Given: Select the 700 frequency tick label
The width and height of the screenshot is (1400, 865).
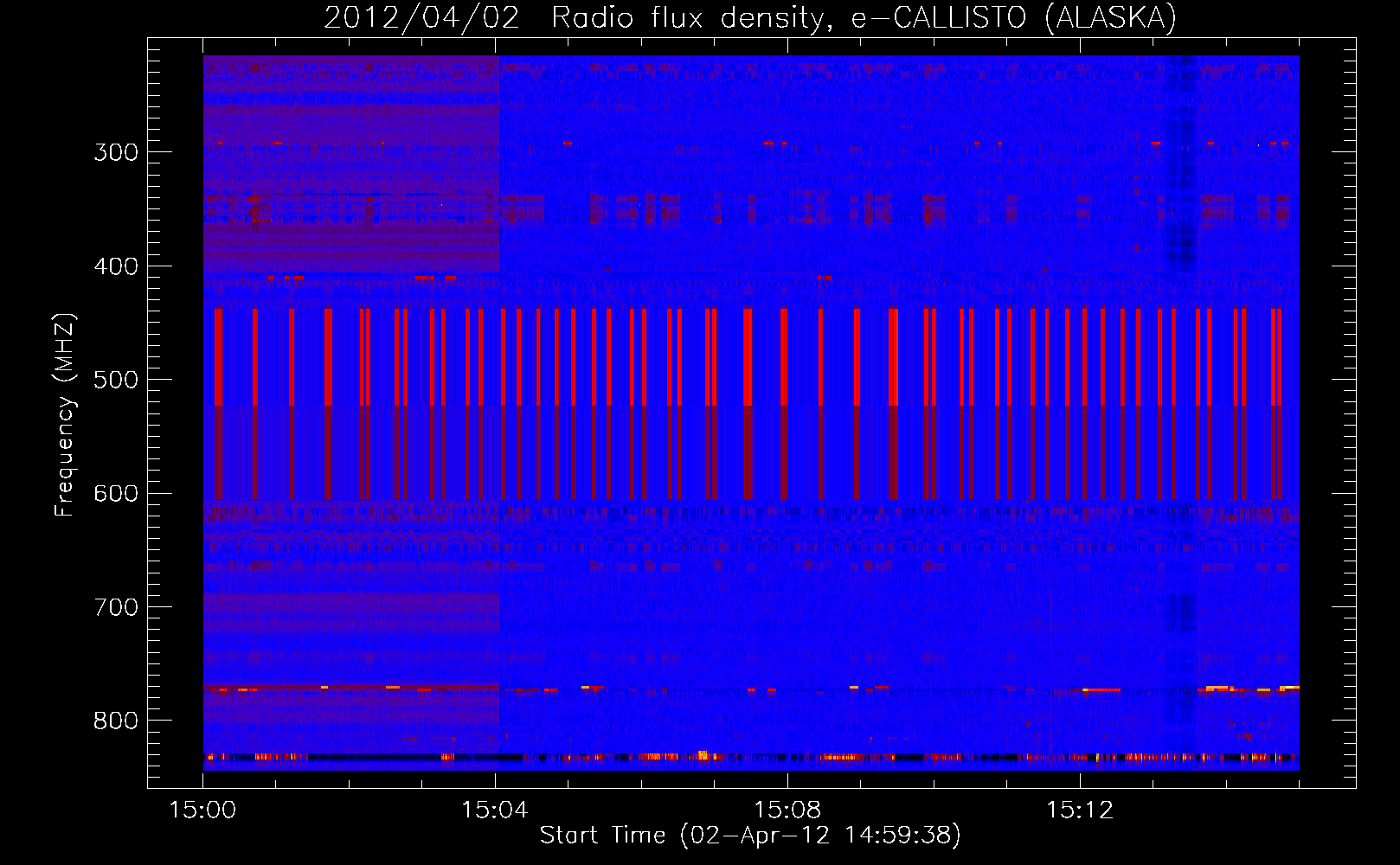Looking at the screenshot, I should [116, 607].
